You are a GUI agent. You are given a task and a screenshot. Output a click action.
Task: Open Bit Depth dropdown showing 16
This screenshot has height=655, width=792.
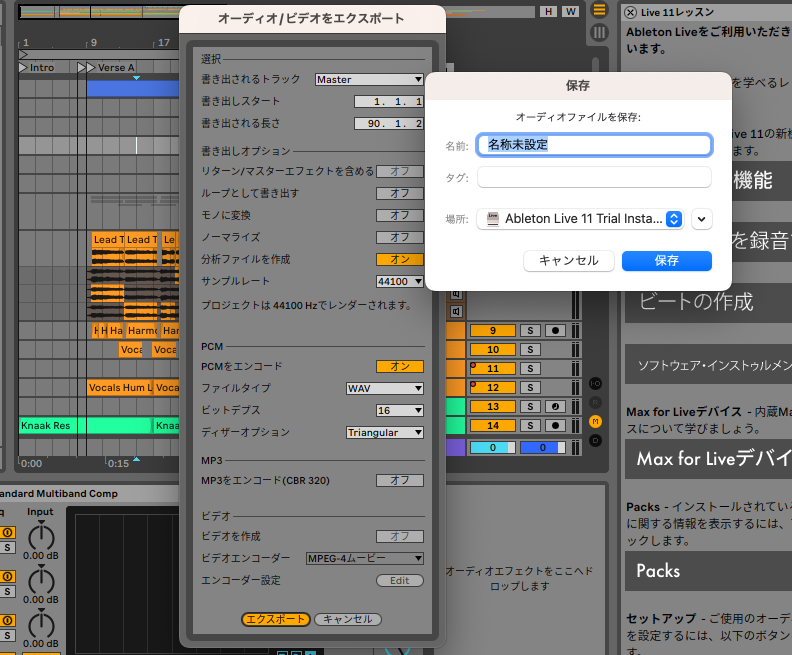tap(400, 411)
